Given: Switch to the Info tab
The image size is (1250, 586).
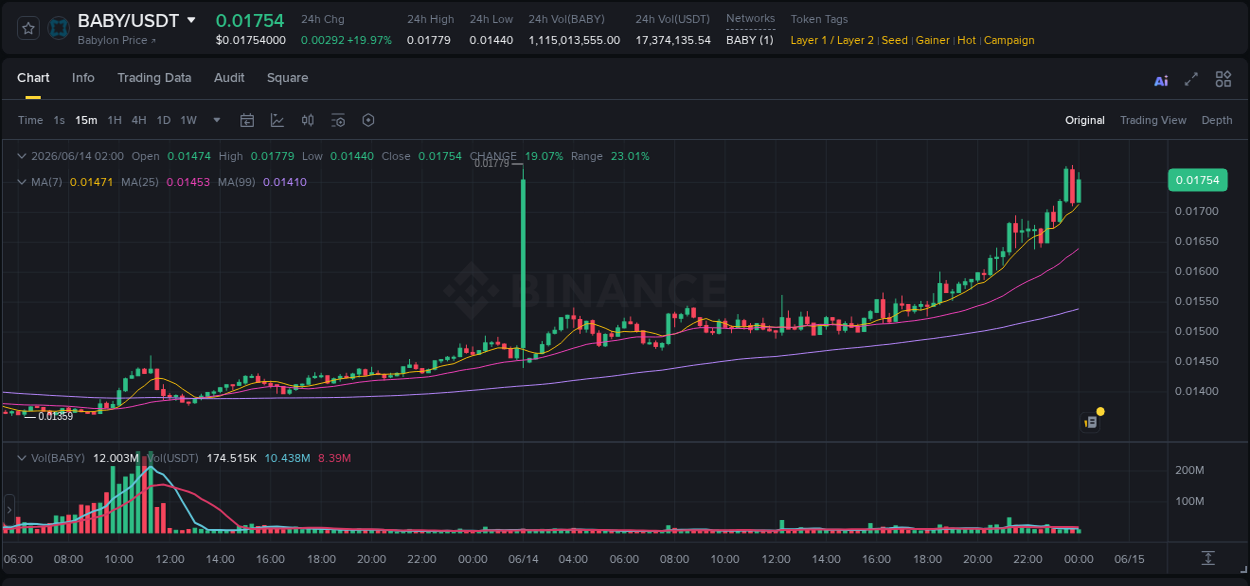Looking at the screenshot, I should pyautogui.click(x=83, y=78).
